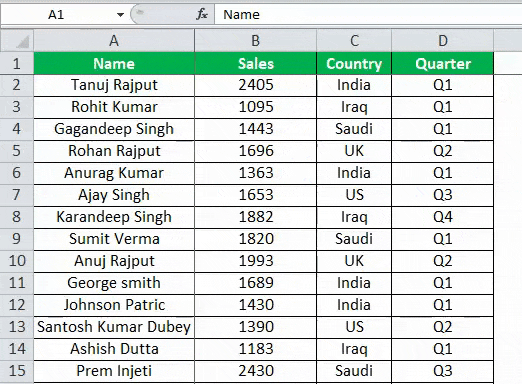Open the Name Box dropdown arrow

120,15
